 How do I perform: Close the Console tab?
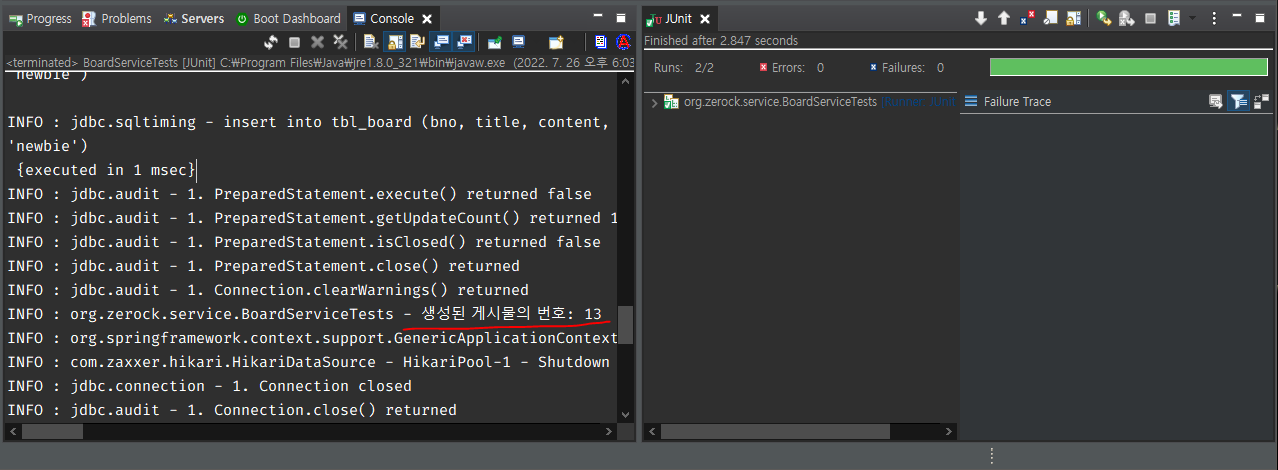coord(426,19)
